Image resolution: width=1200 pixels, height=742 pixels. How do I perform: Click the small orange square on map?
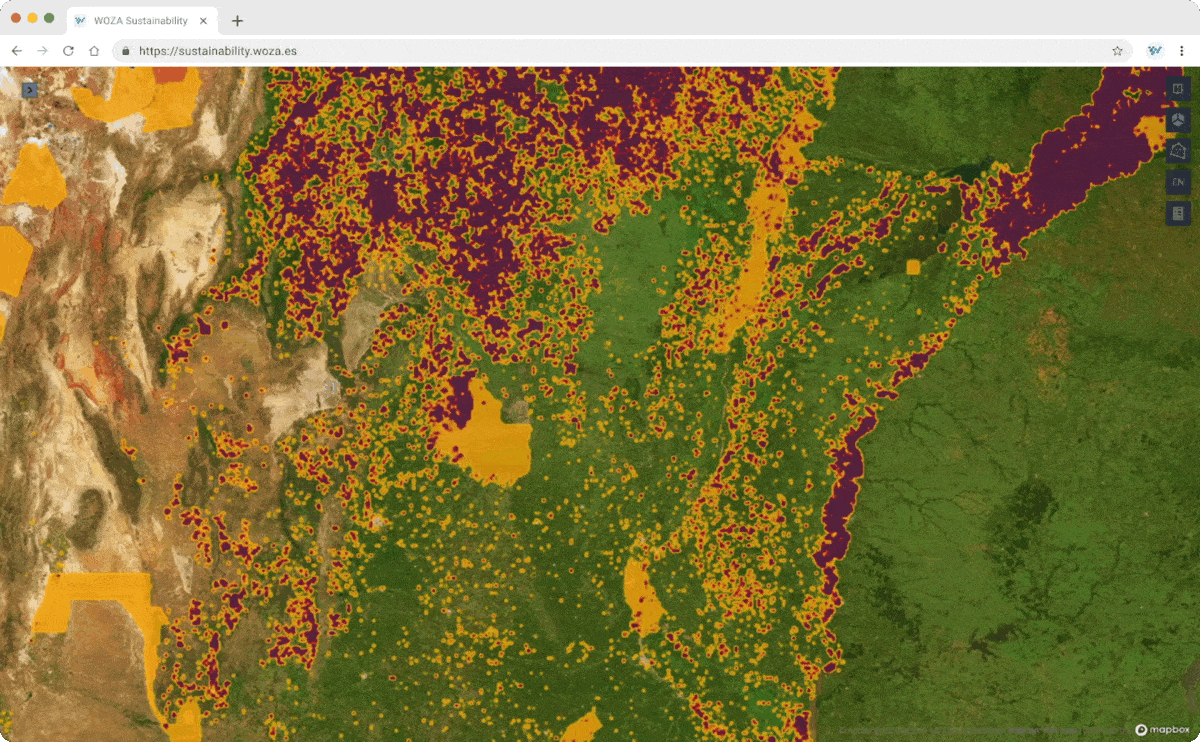pos(912,267)
